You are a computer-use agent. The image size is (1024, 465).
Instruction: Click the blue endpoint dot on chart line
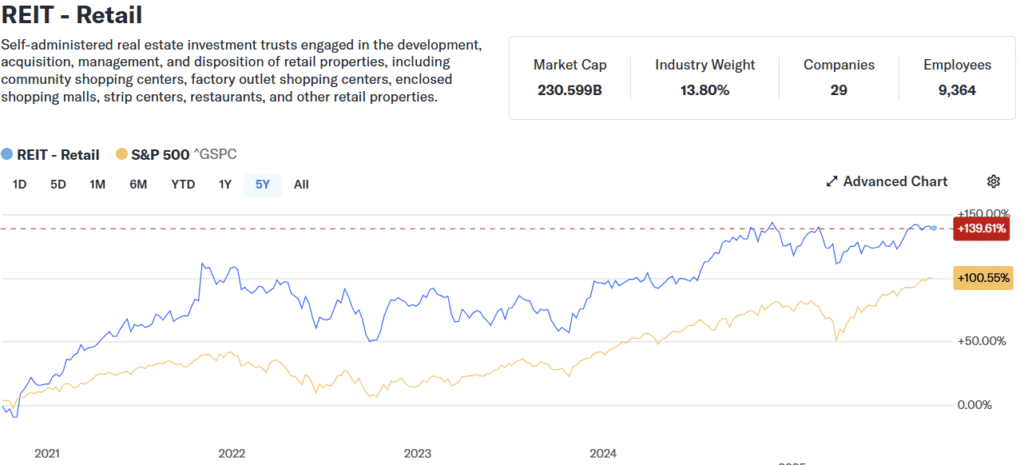point(934,229)
